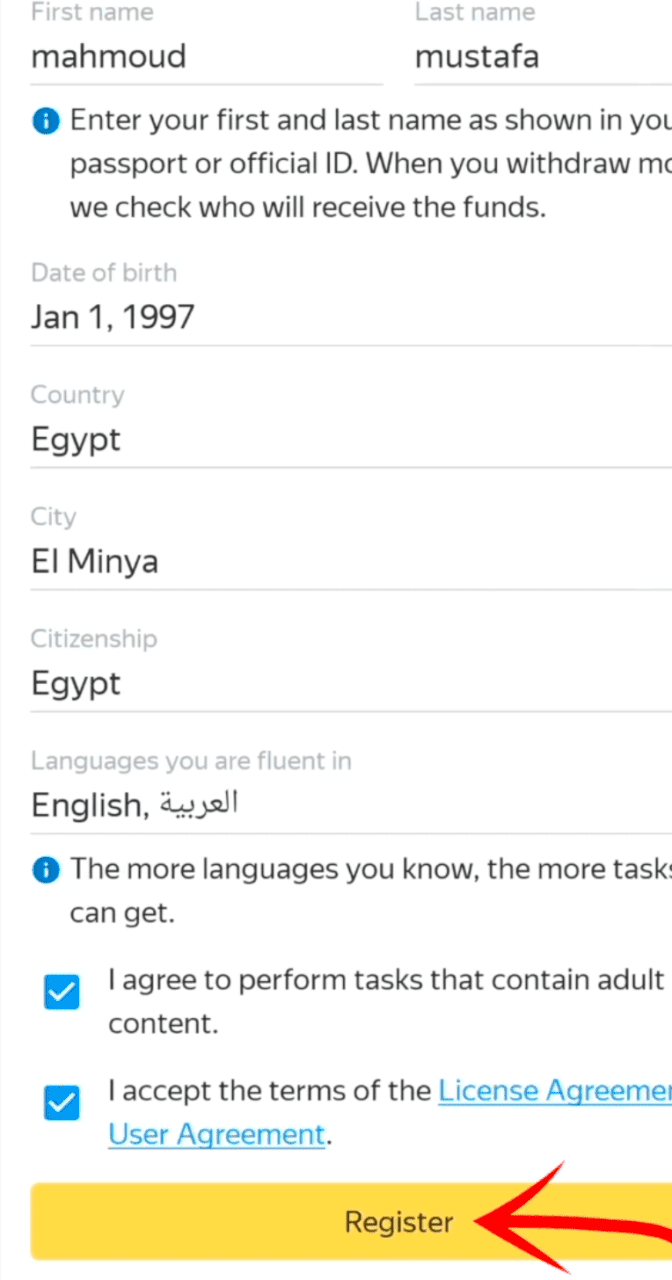Viewport: 672px width, 1280px height.
Task: Click the El Minya city text
Action: [93, 561]
